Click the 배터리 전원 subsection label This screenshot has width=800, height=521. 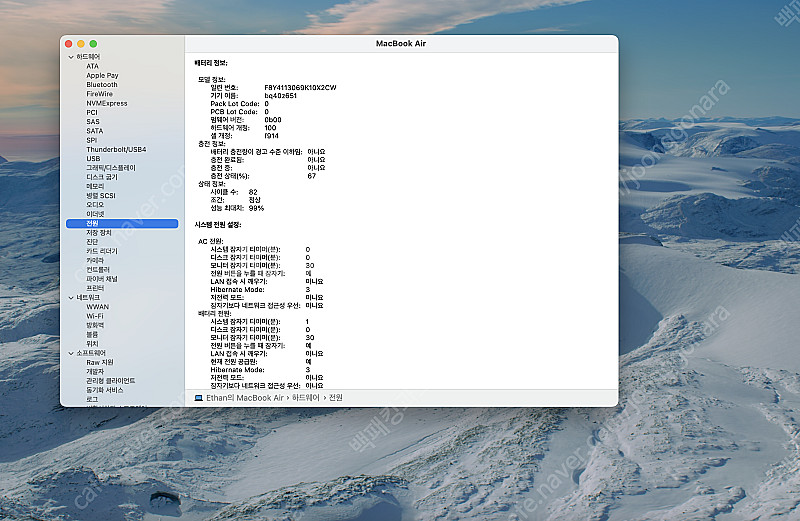pyautogui.click(x=214, y=314)
